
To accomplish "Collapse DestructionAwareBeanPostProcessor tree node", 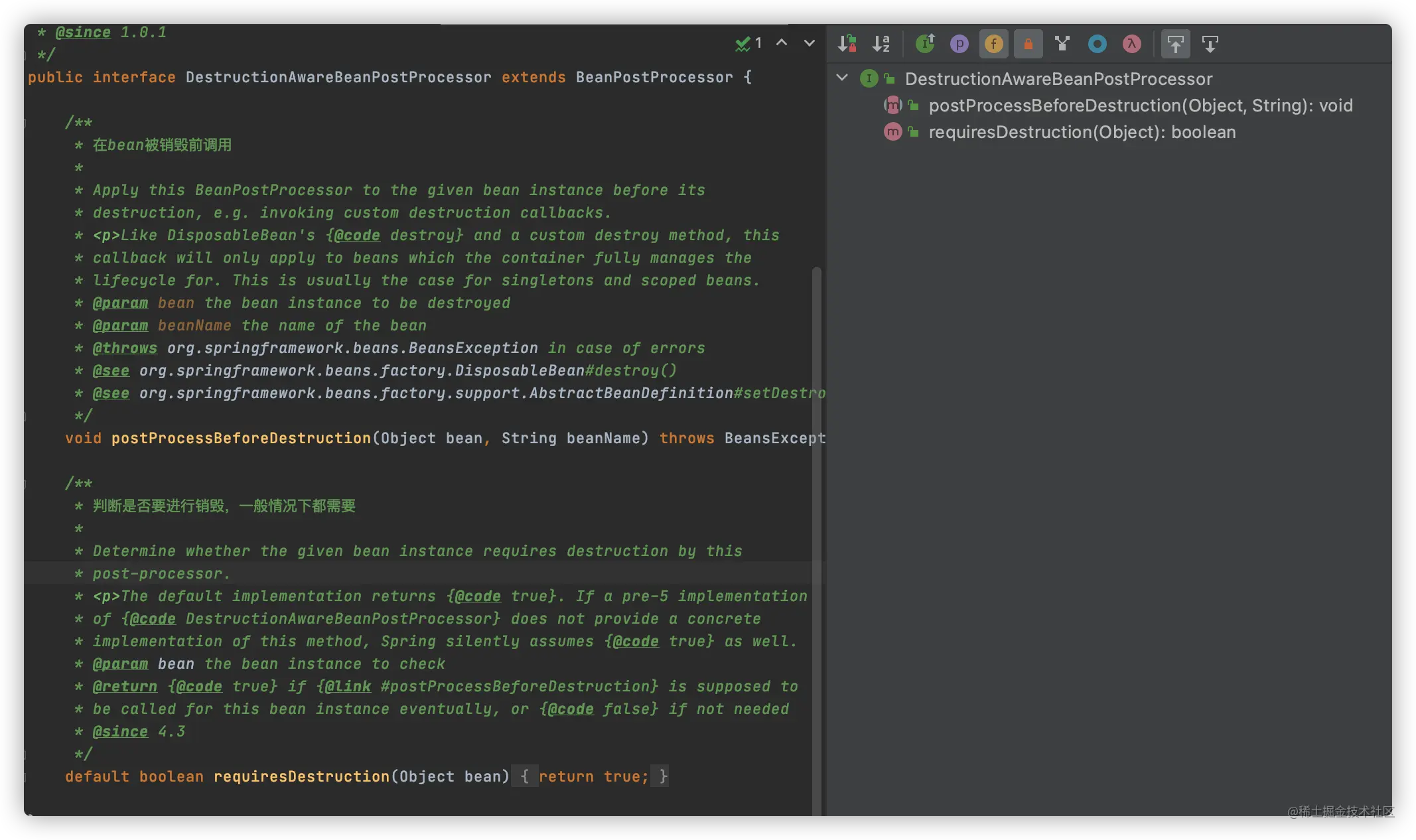I will [x=842, y=78].
